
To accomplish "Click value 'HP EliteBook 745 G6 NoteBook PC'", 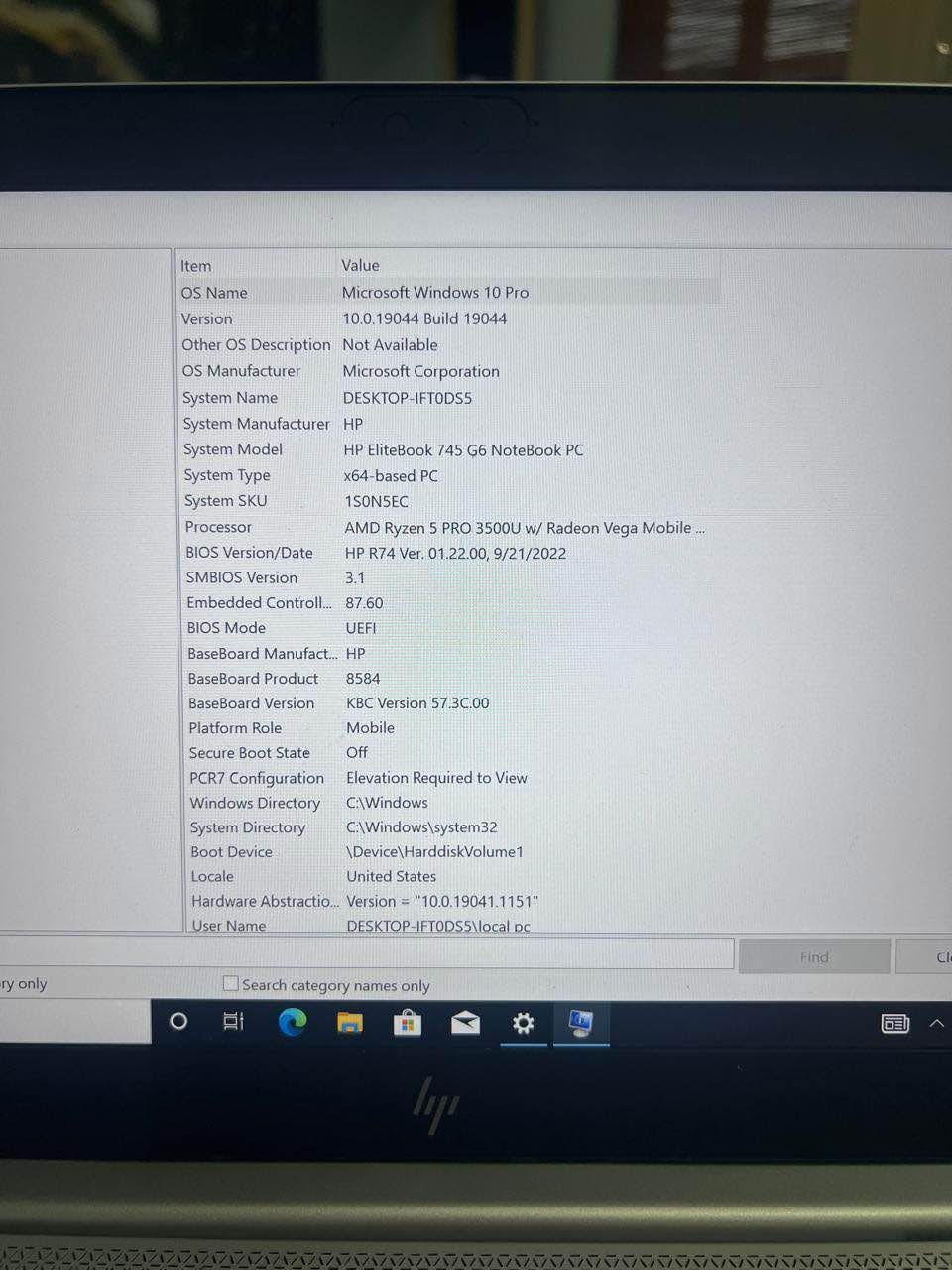I will click(463, 450).
